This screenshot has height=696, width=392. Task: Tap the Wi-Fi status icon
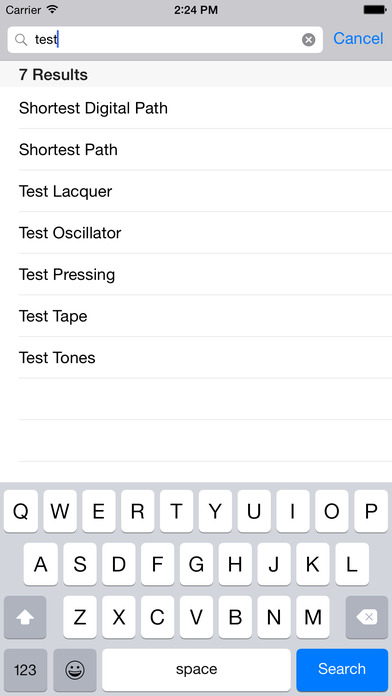tap(52, 9)
